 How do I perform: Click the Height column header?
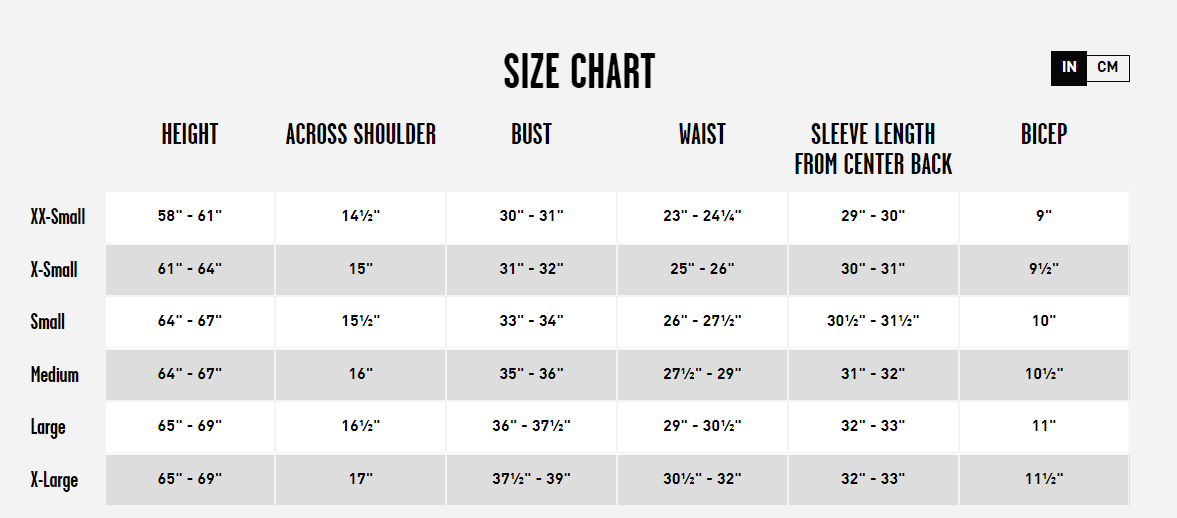pos(189,135)
